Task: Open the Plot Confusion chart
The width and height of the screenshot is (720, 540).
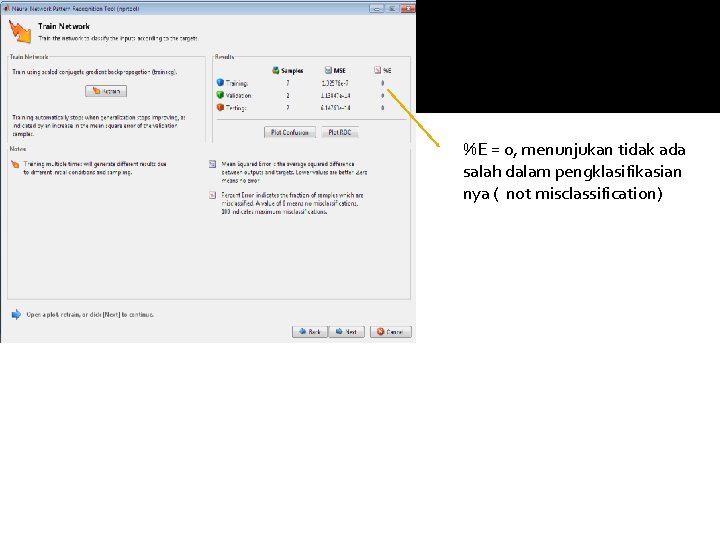Action: point(290,132)
